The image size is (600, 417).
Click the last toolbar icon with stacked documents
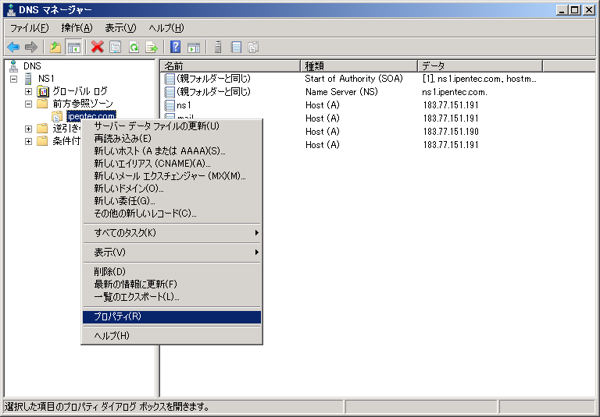click(253, 47)
